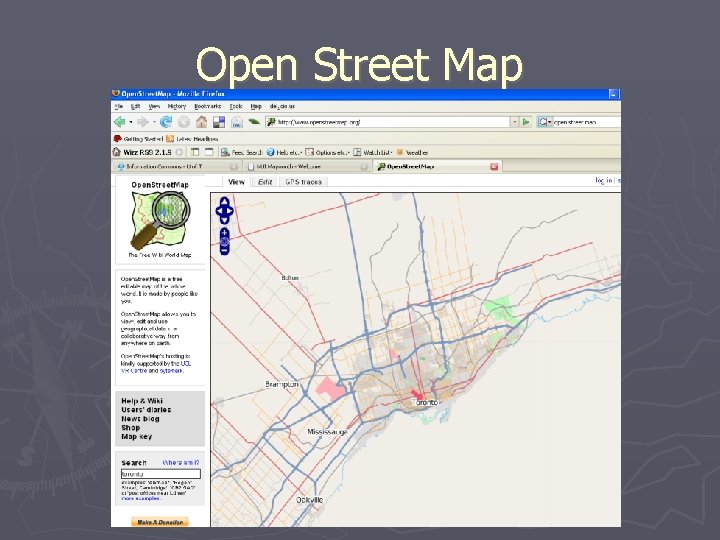This screenshot has height=540, width=720.
Task: Open the Forward history dropdown arrow
Action: coord(154,122)
